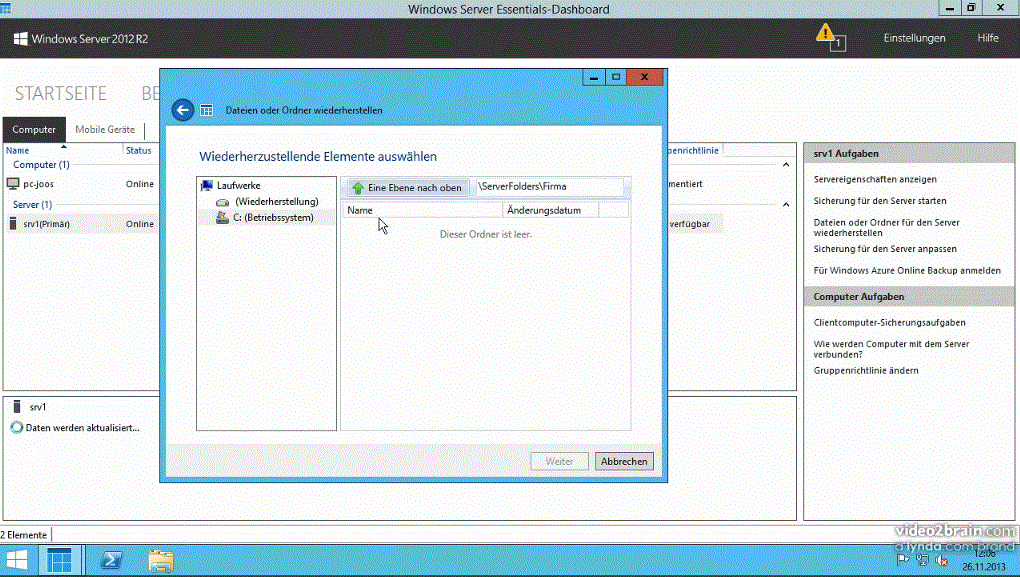Open File Explorer from the taskbar
Screen dimensions: 1020x577
(161, 560)
